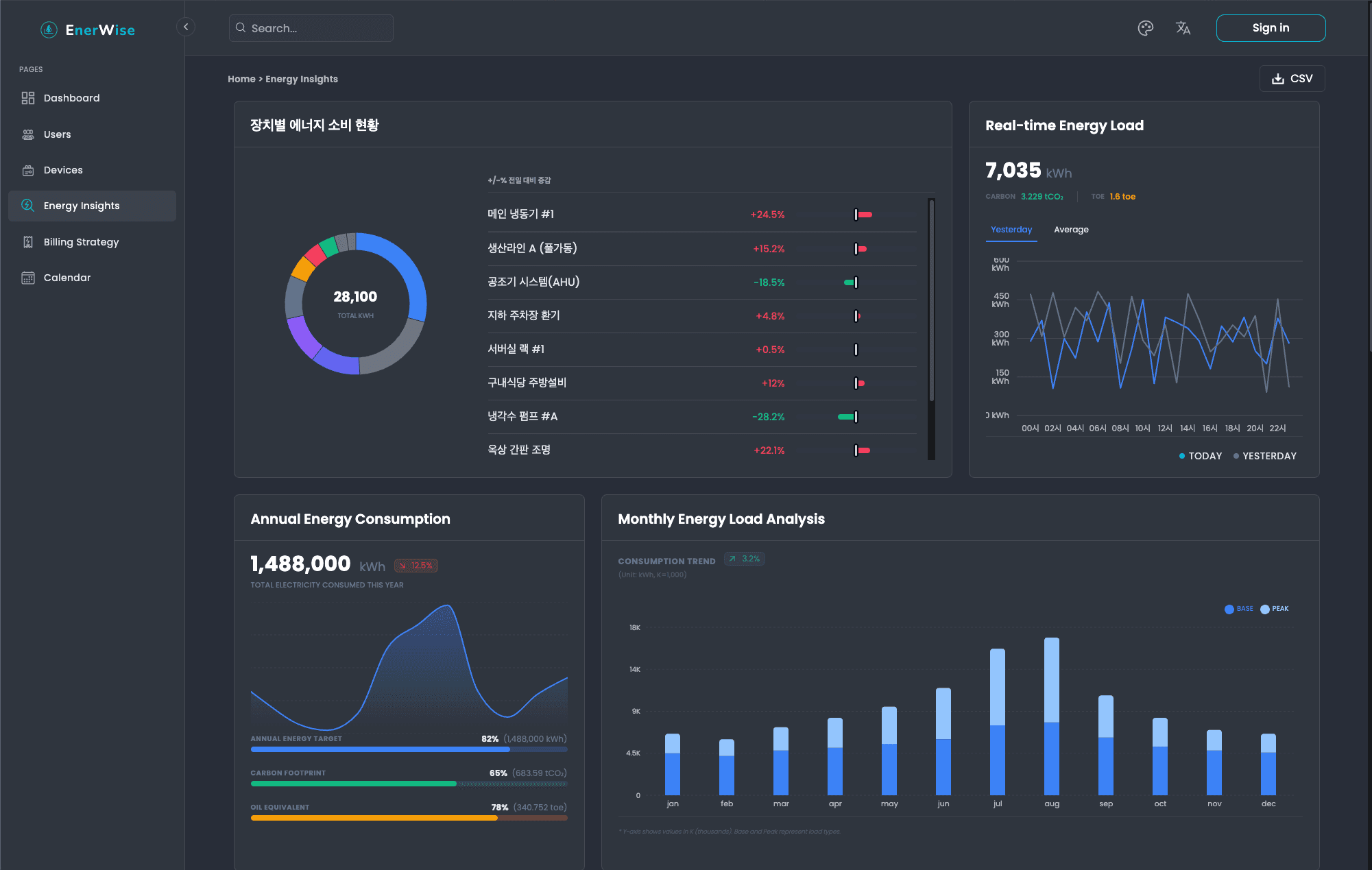This screenshot has width=1372, height=870.
Task: Click the device list scrollbar
Action: pos(931,302)
